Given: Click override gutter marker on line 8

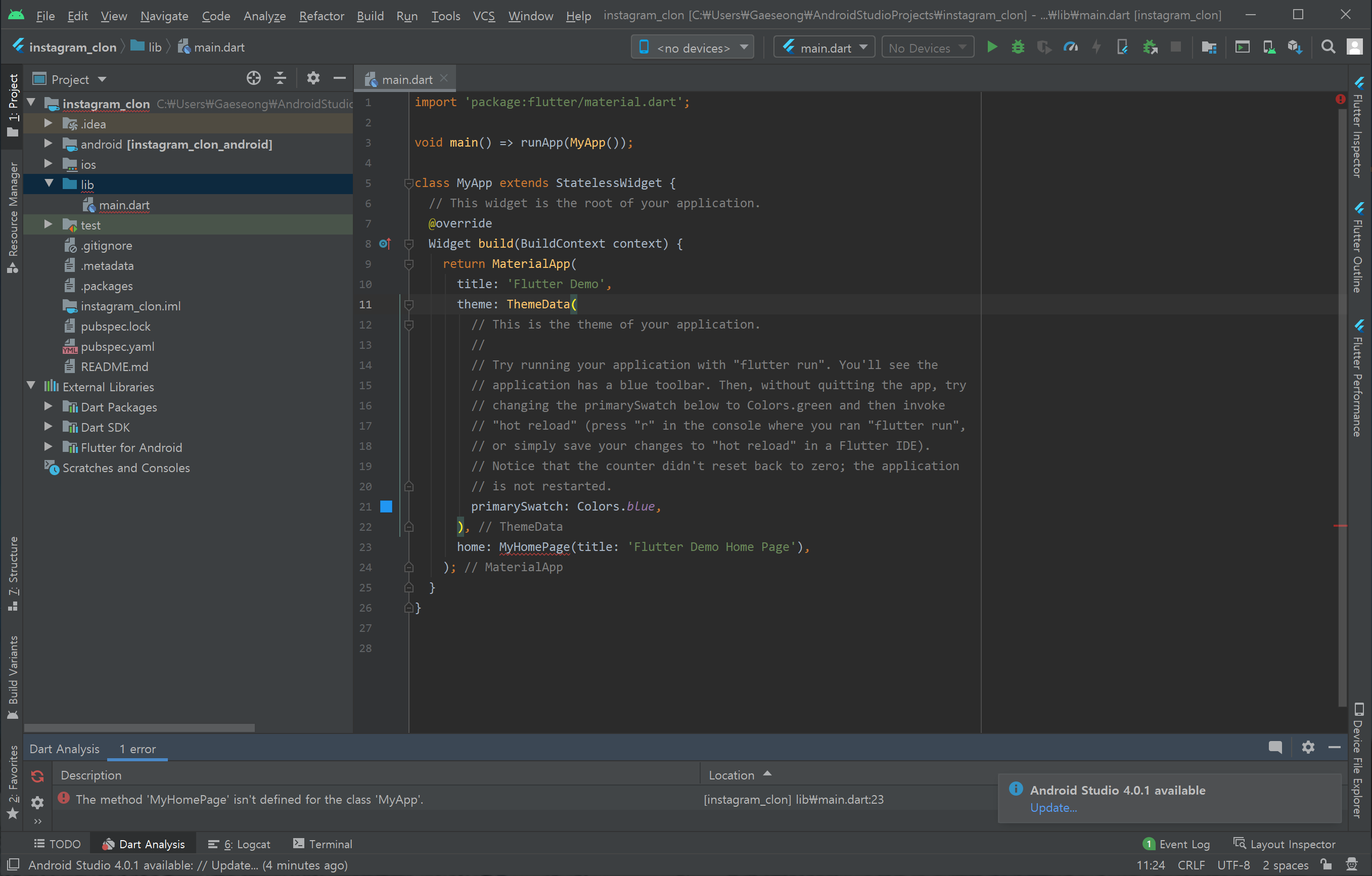Looking at the screenshot, I should point(385,244).
